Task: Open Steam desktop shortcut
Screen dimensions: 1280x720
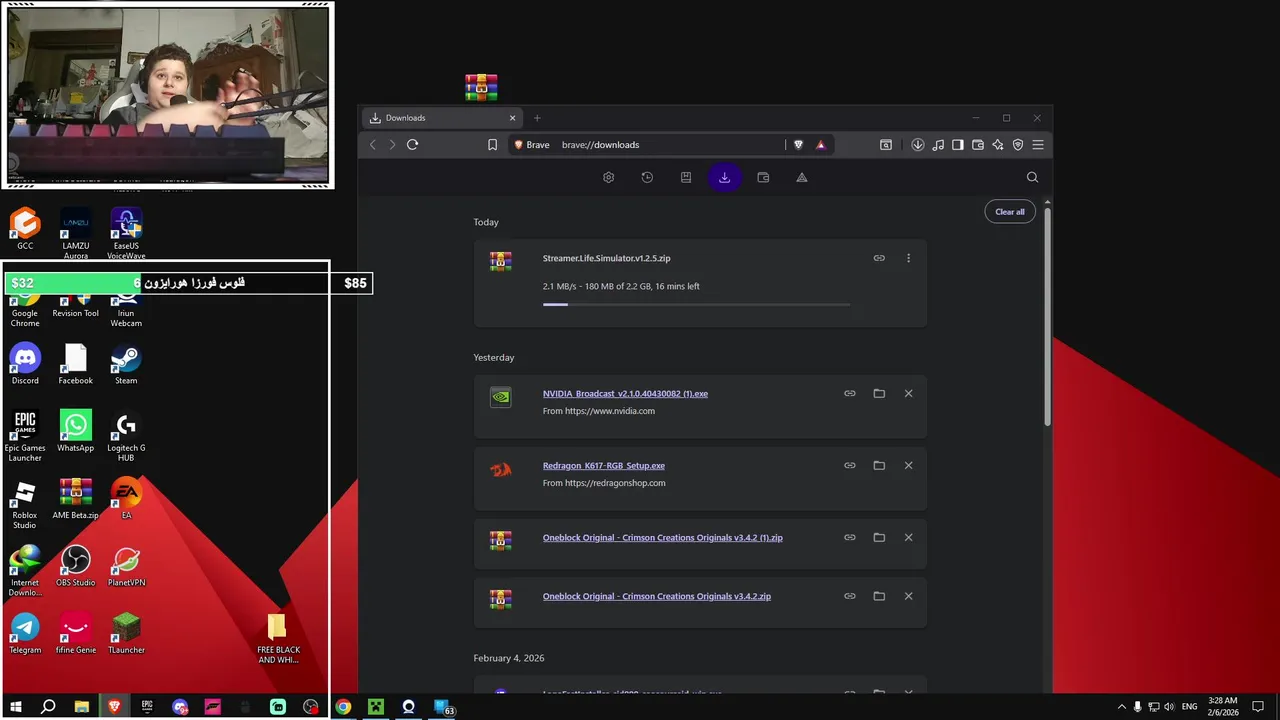Action: (x=126, y=364)
